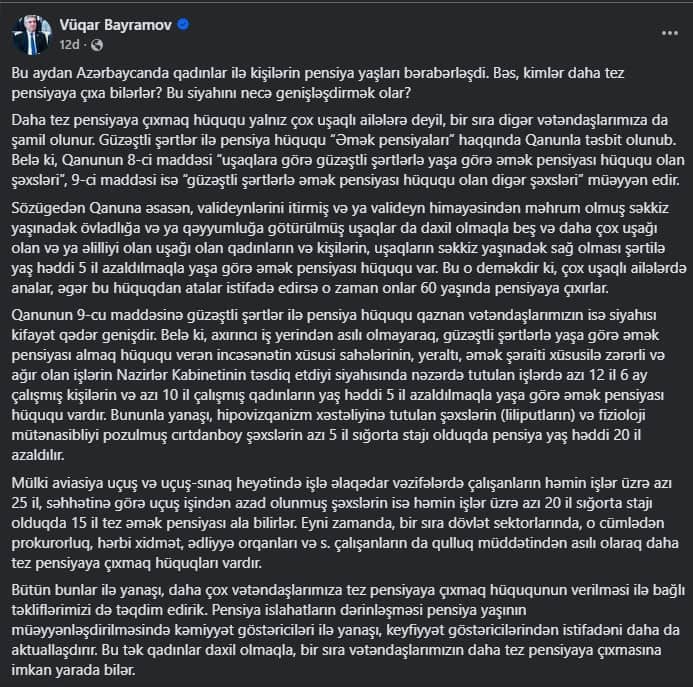Click the opening paragraph starting "Bu aydan Azərbaycanda"
Image resolution: width=693 pixels, height=687 pixels.
[x=317, y=83]
